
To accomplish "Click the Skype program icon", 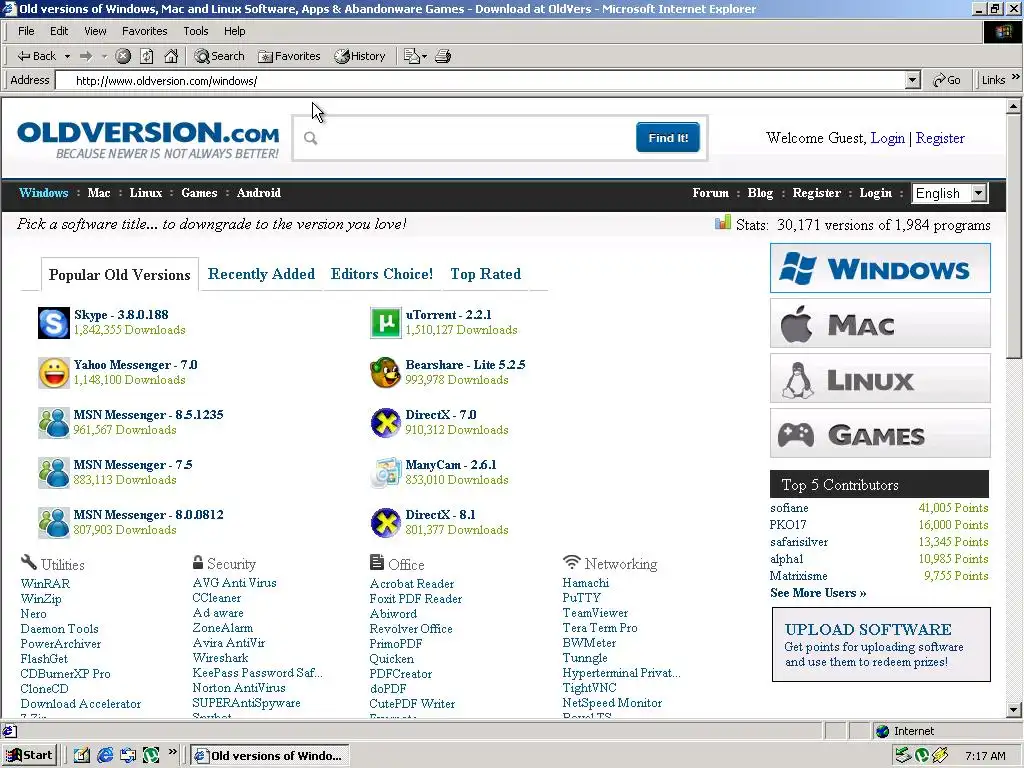I will click(54, 323).
